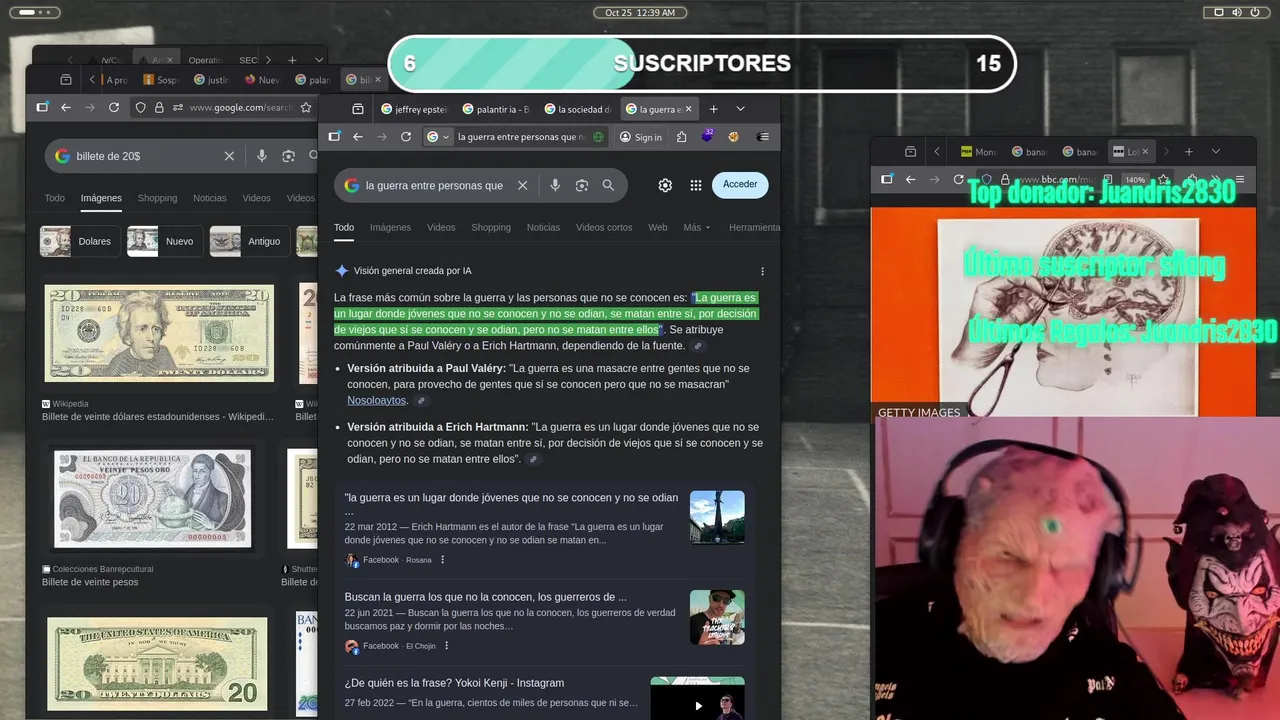Open the Google apps grid
The height and width of the screenshot is (720, 1280).
tap(696, 185)
